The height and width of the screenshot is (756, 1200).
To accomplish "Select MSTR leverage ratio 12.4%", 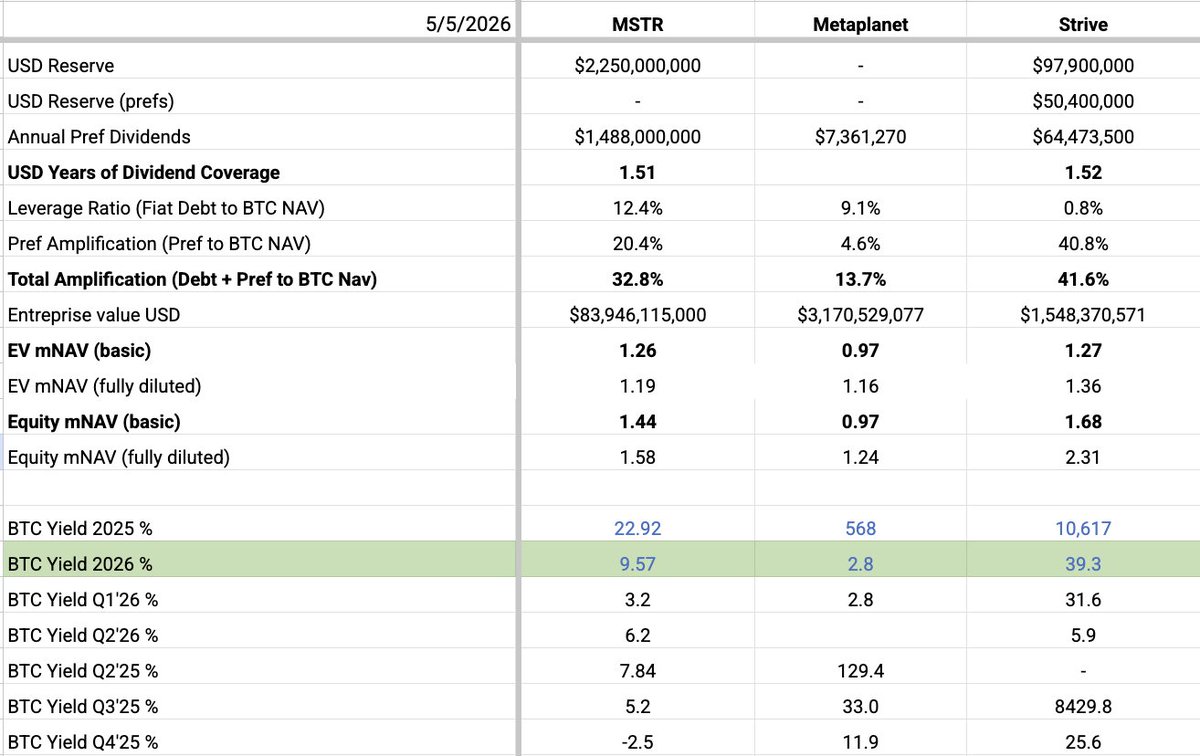I will click(x=638, y=208).
